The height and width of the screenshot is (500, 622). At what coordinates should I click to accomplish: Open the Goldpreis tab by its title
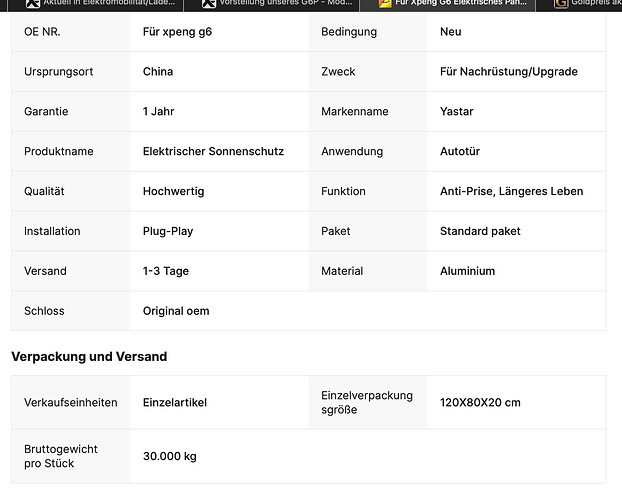coord(596,3)
